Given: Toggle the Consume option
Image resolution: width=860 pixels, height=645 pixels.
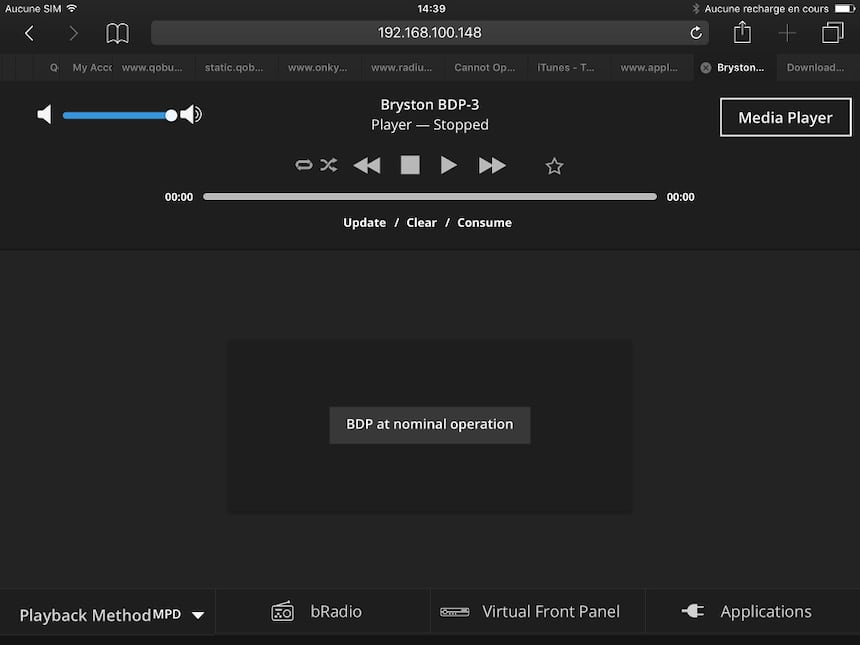Looking at the screenshot, I should [x=484, y=223].
